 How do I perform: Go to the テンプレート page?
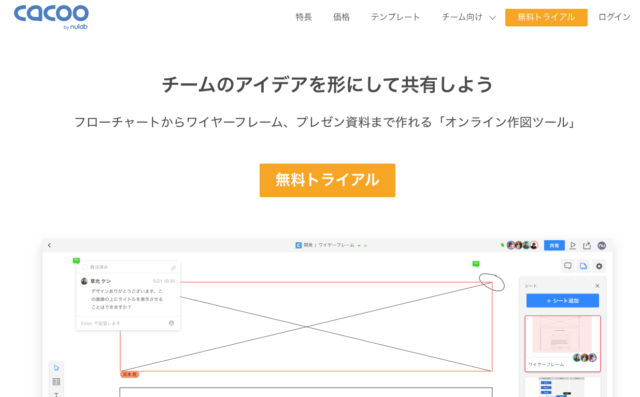395,17
